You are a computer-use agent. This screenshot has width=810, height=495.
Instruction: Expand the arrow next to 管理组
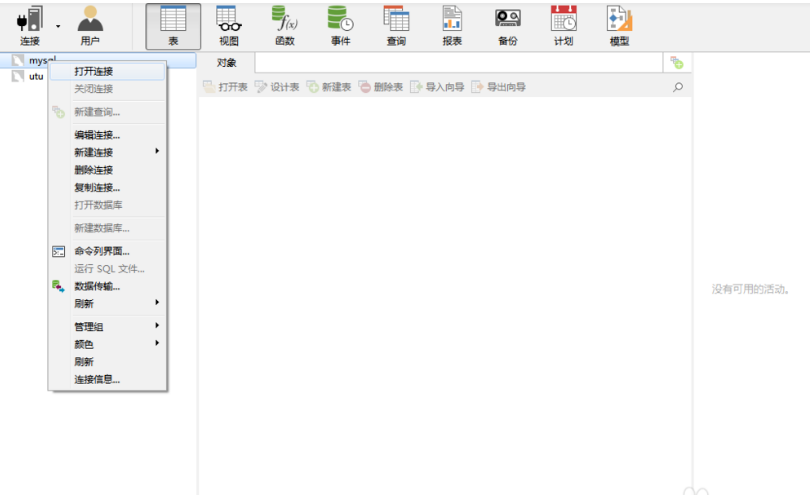[157, 326]
